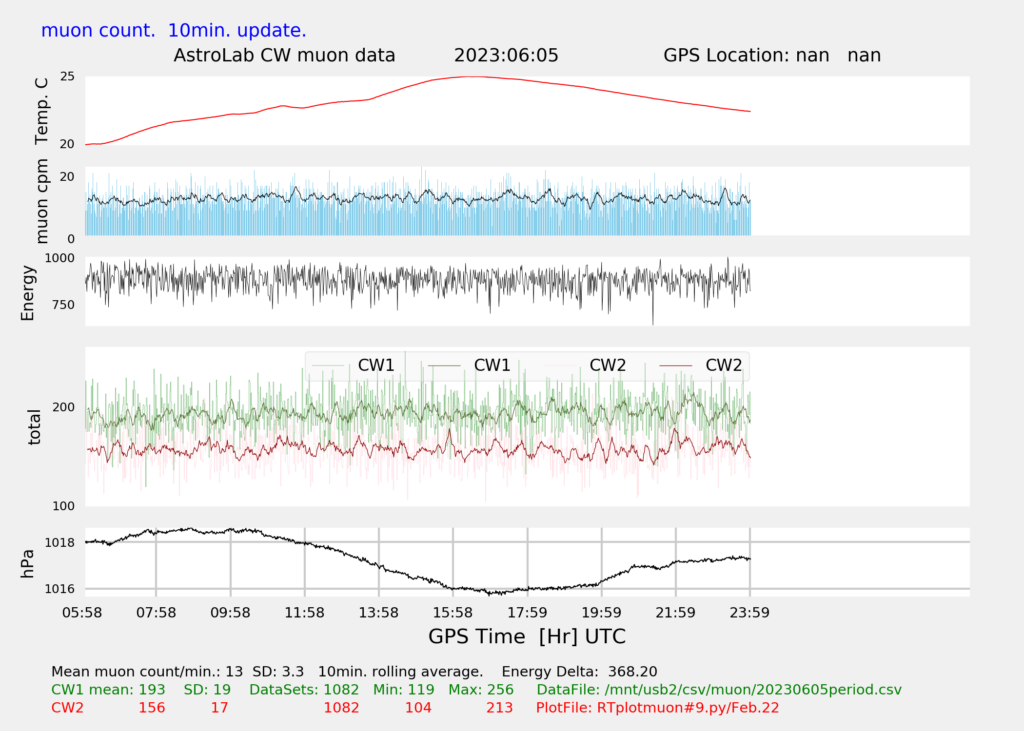This screenshot has width=1024, height=731.
Task: Click the CW2 legend entry with red line
Action: (701, 366)
